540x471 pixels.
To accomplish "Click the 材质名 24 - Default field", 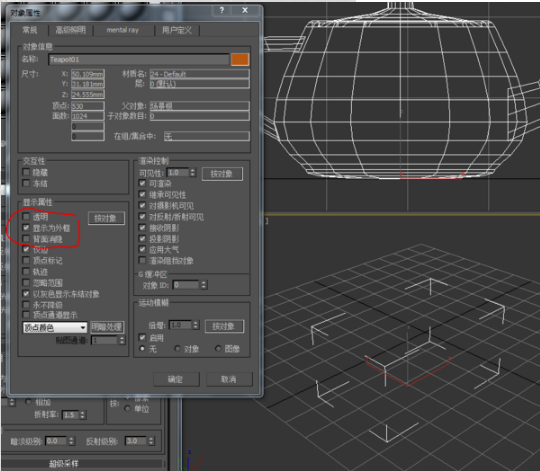I will [x=199, y=74].
